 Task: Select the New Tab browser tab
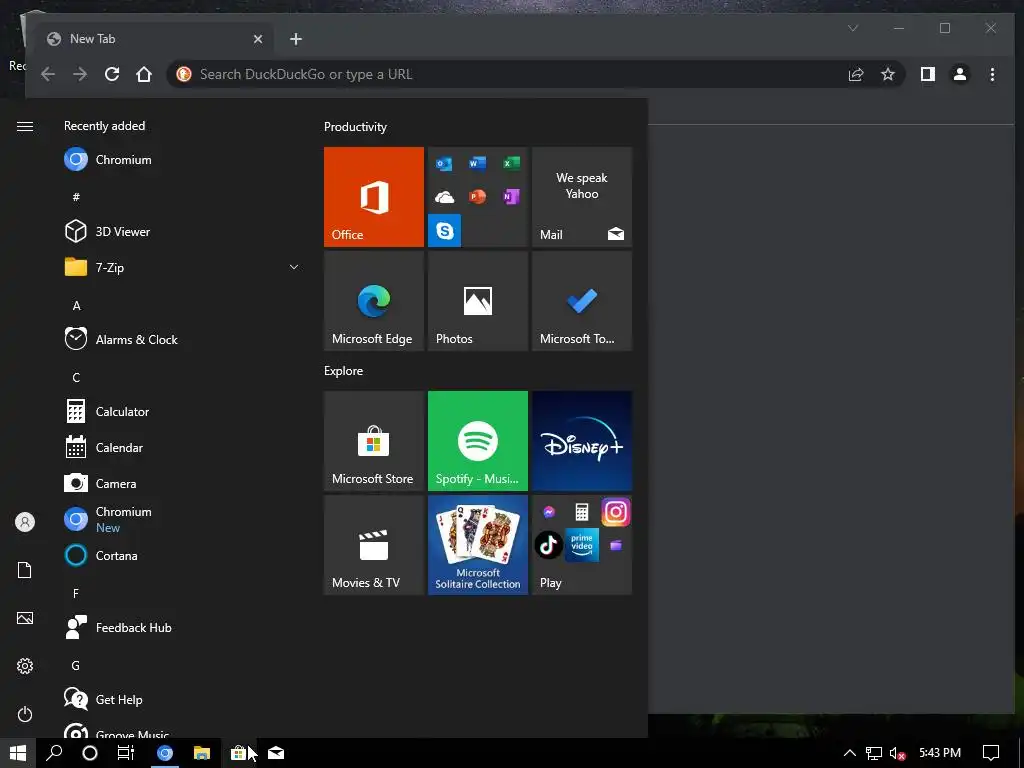[x=153, y=39]
